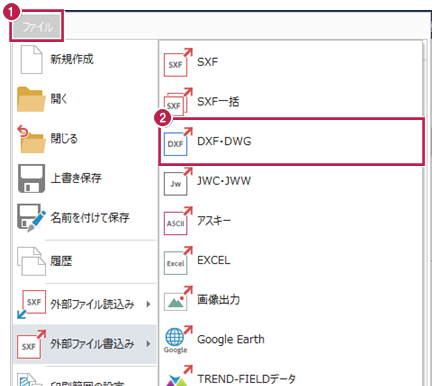Click the DXF export icon

[x=178, y=141]
